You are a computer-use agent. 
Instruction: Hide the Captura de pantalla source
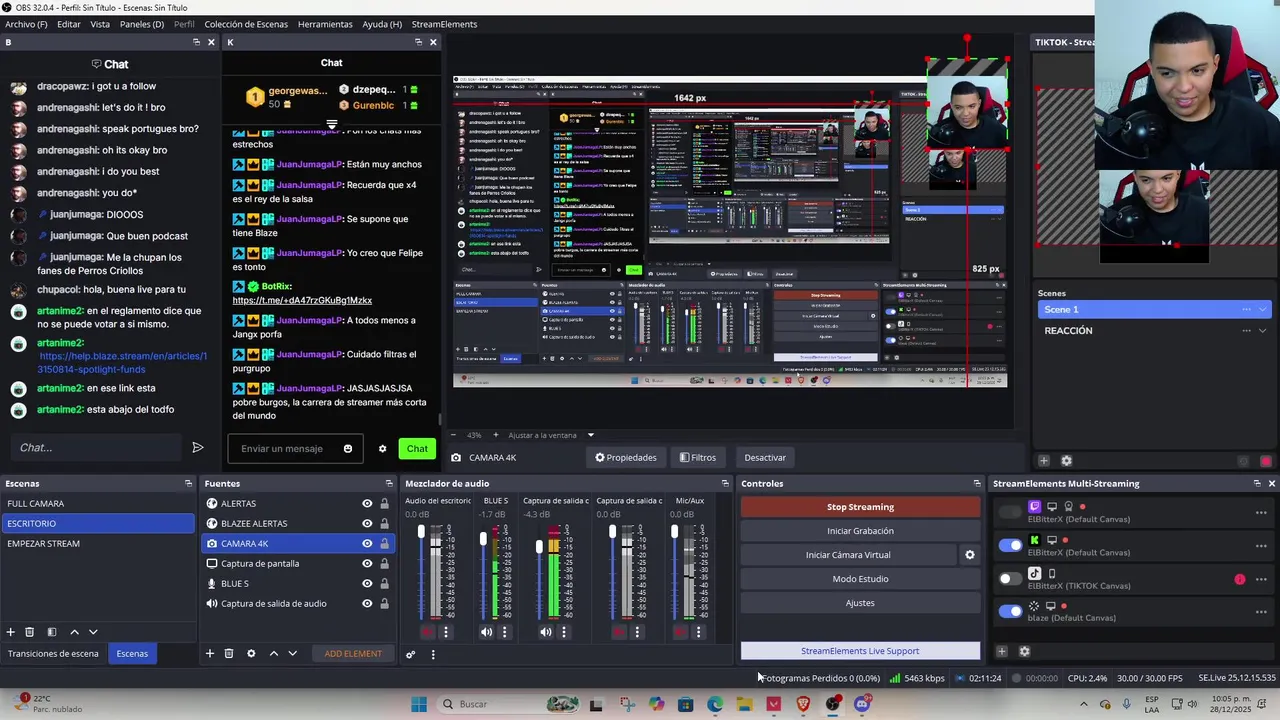pos(367,564)
